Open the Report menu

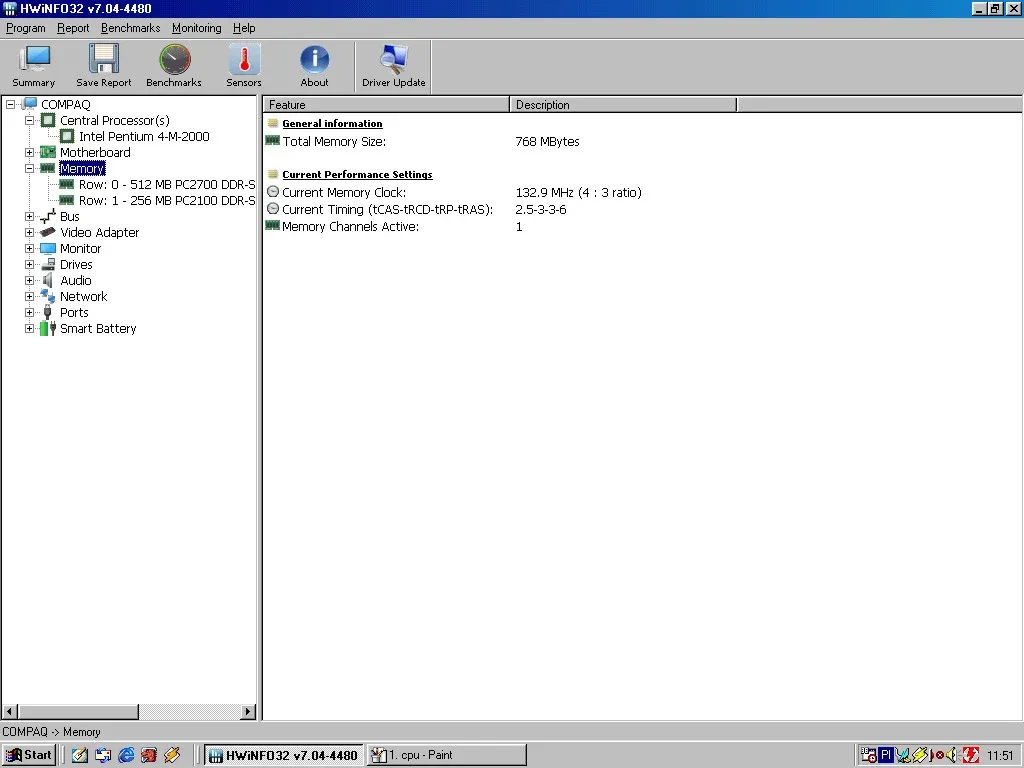(x=72, y=28)
